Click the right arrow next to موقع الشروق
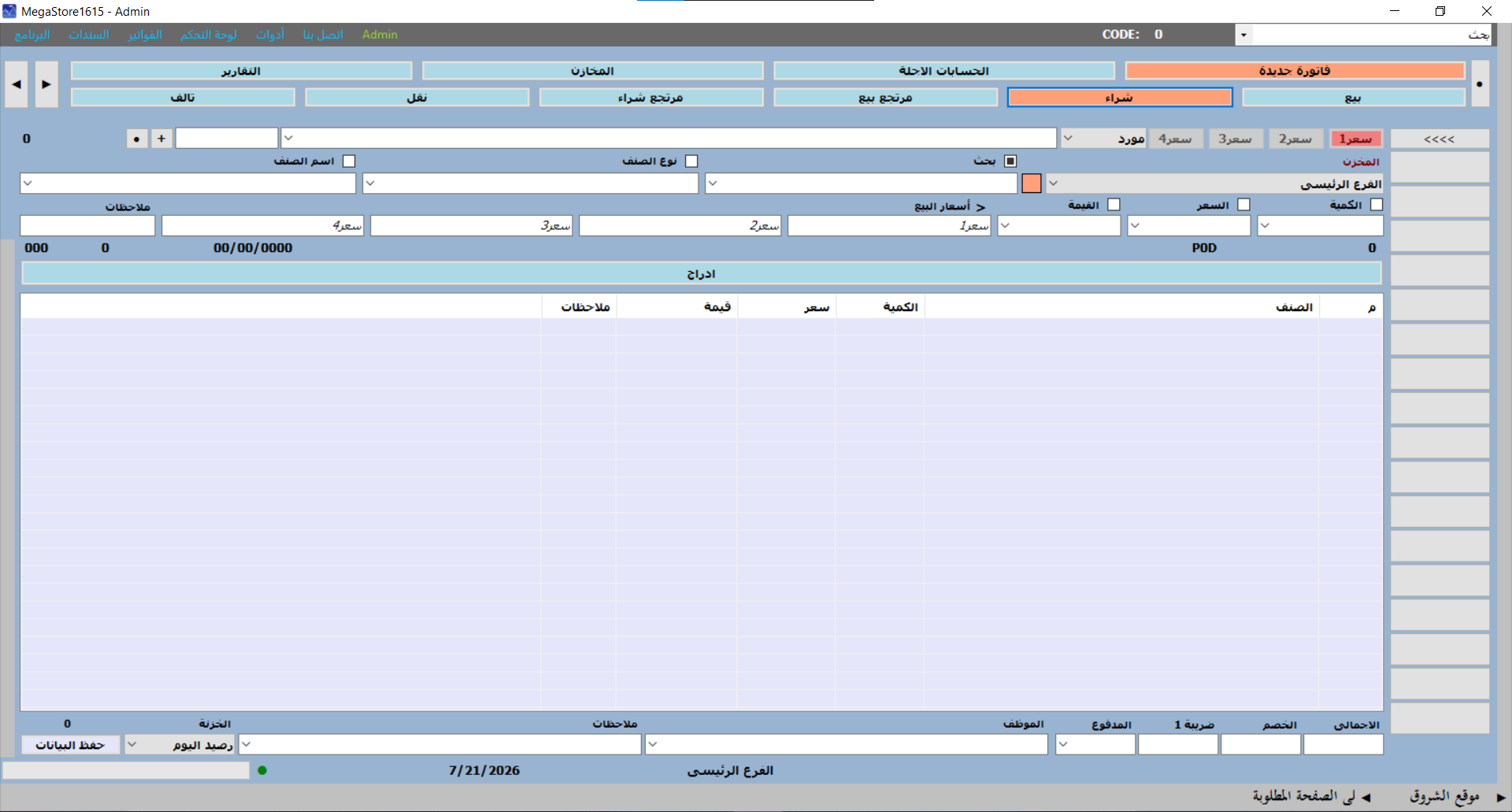1512x812 pixels. [x=1501, y=797]
